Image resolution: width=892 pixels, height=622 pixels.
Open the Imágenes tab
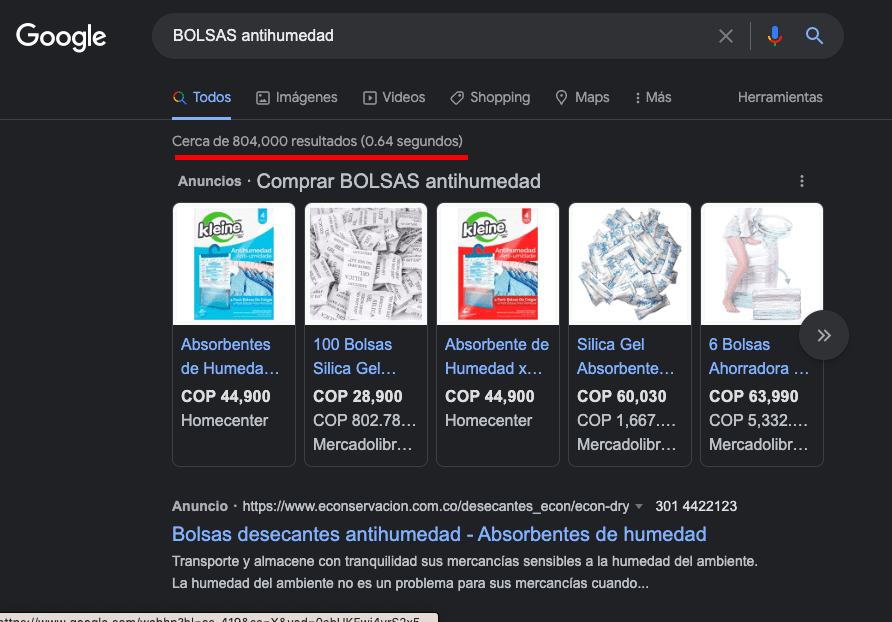[x=296, y=97]
